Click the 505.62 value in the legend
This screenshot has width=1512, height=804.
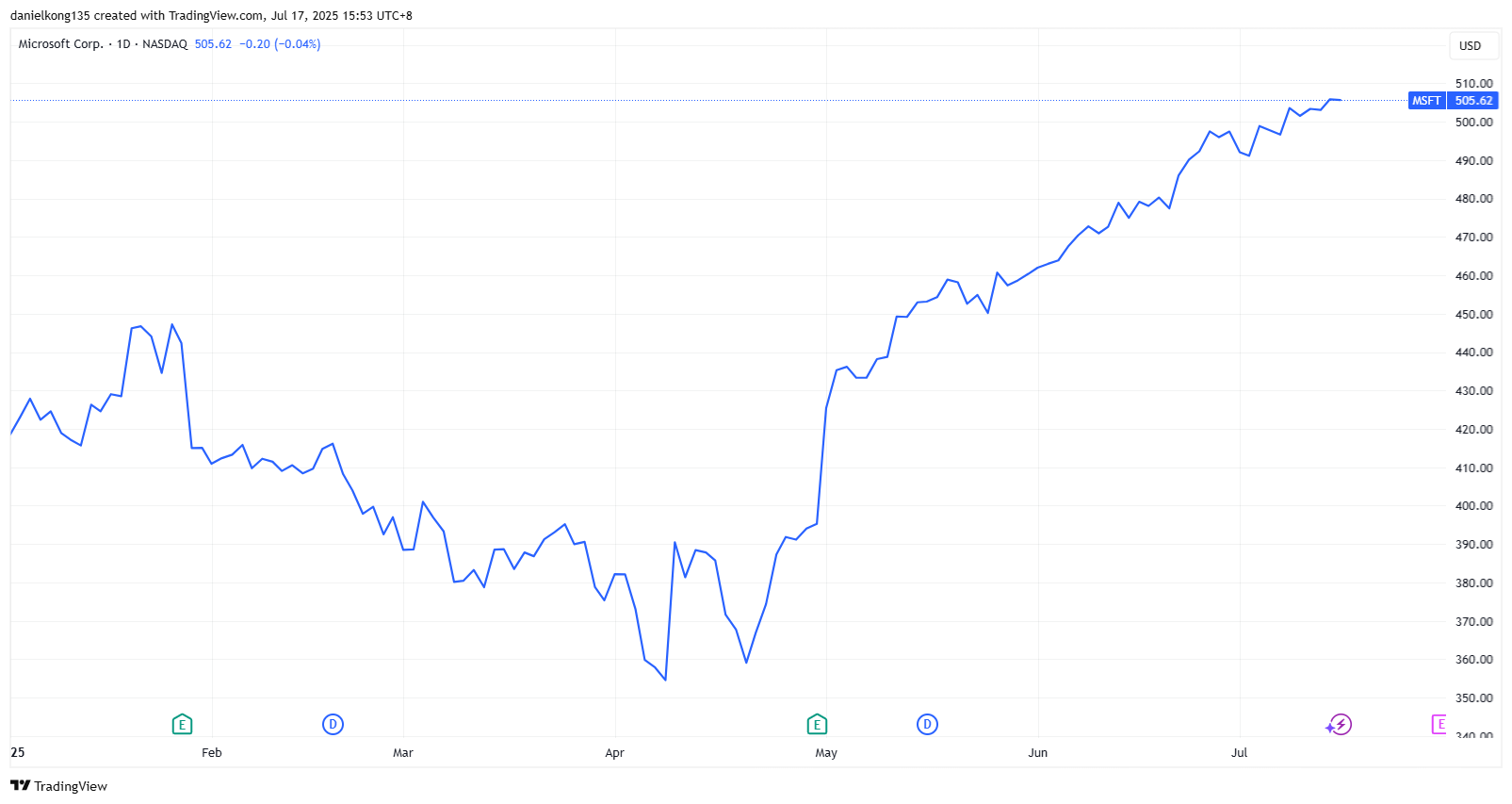pos(213,44)
